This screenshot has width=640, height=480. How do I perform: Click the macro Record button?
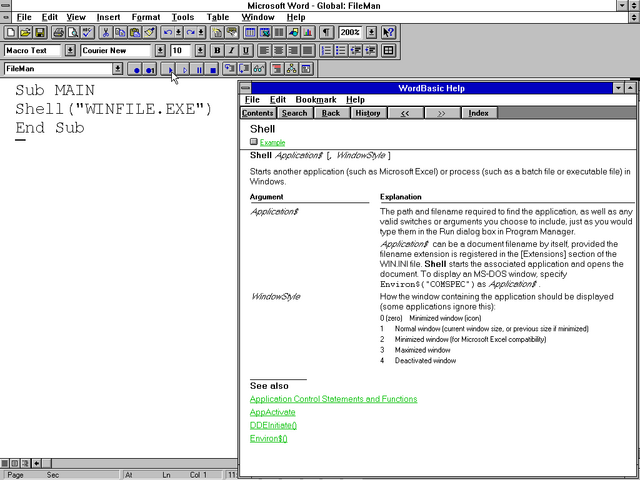click(x=136, y=69)
